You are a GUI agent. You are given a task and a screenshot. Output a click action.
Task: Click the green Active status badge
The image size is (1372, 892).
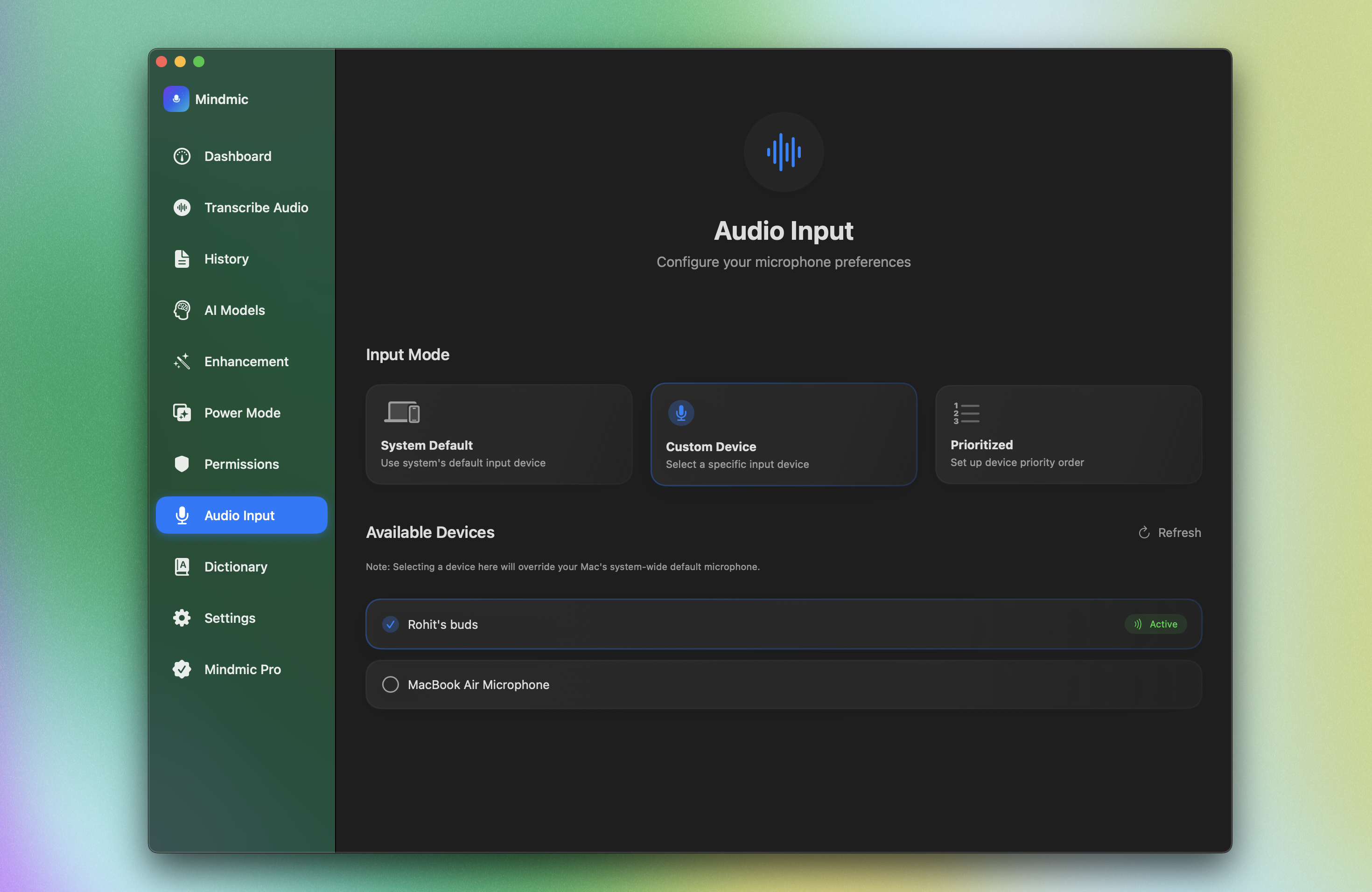pos(1155,624)
